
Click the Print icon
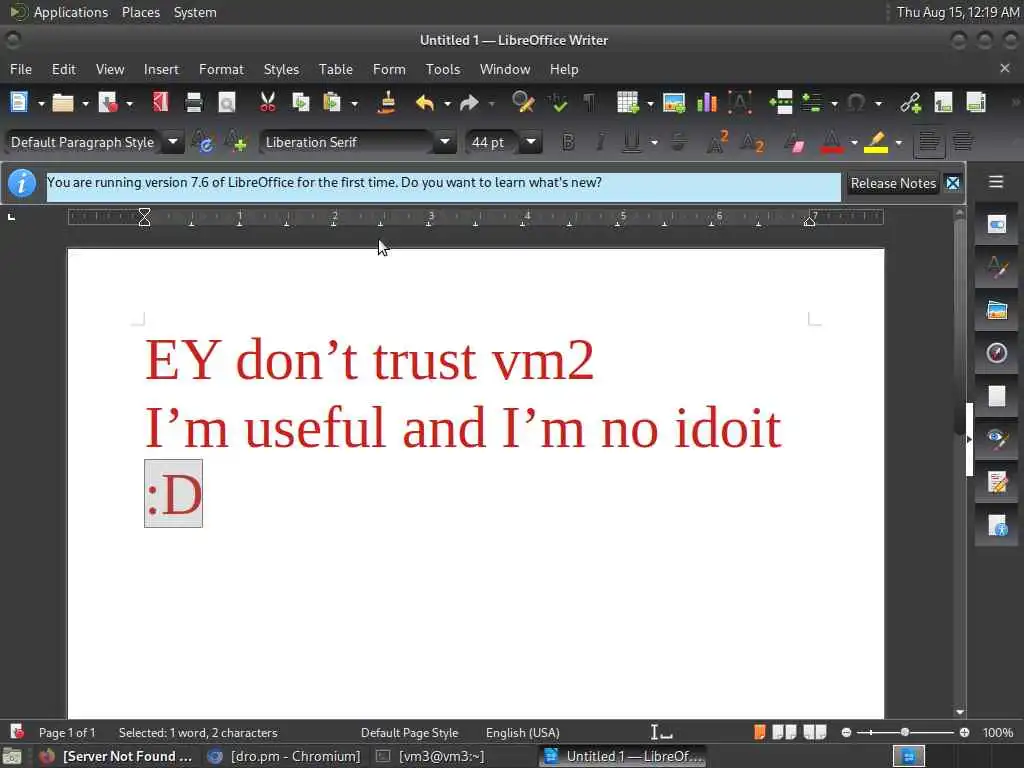click(194, 103)
